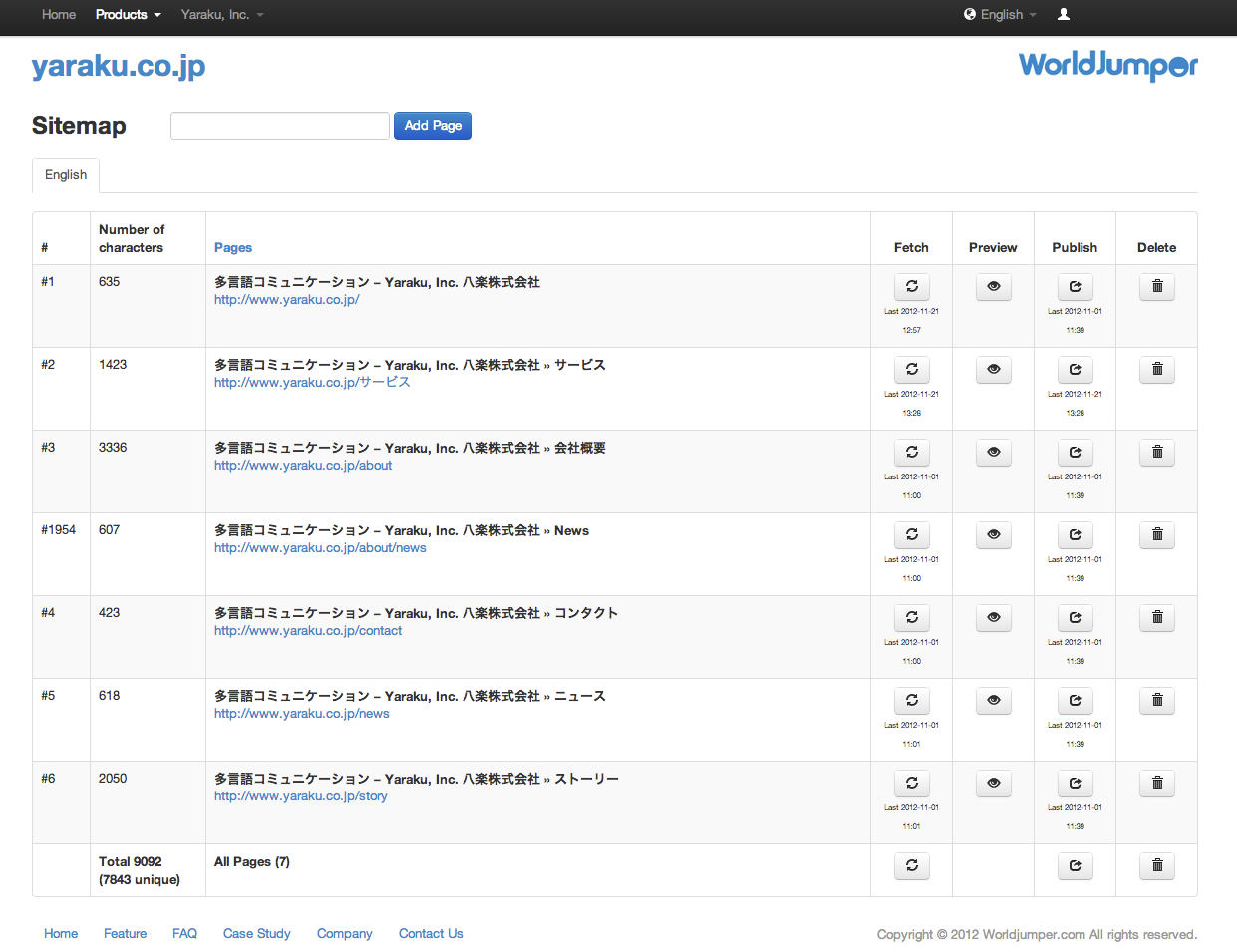Open the footer Case Study link
The height and width of the screenshot is (952, 1237).
(x=257, y=933)
